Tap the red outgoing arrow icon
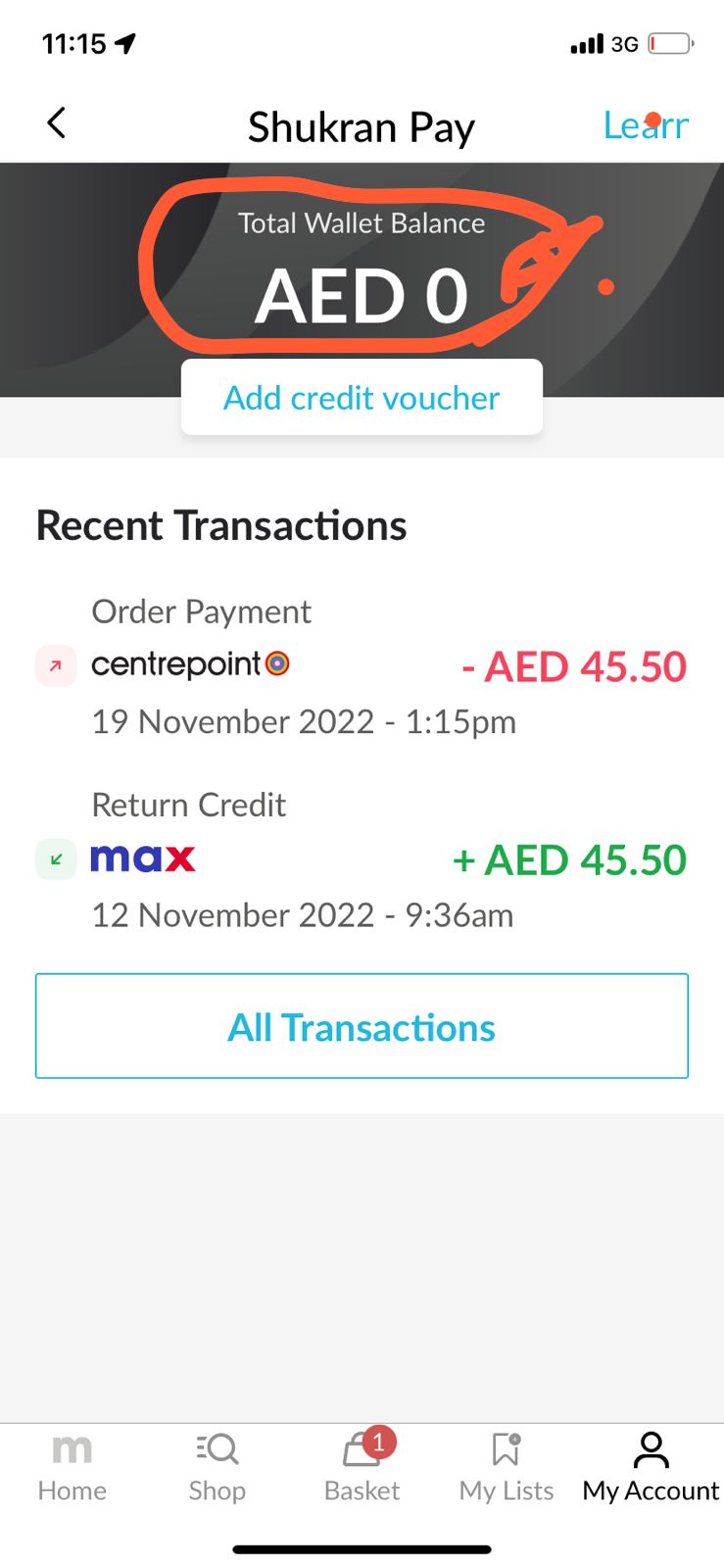This screenshot has width=724, height=1568. [x=56, y=666]
